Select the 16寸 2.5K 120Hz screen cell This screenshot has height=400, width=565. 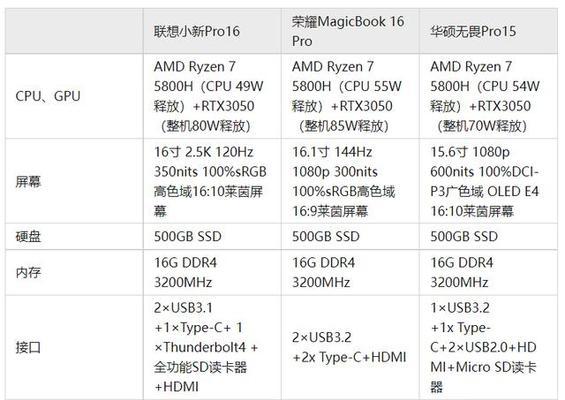click(x=212, y=181)
